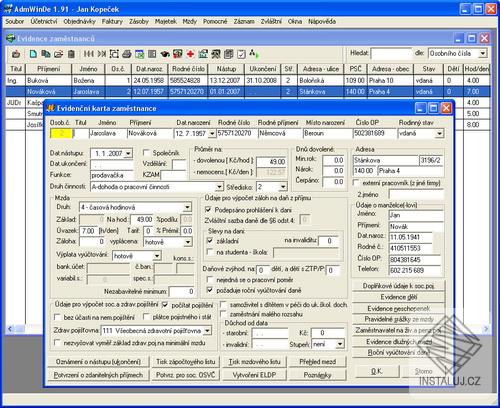Open the Soubor menu

click(14, 21)
